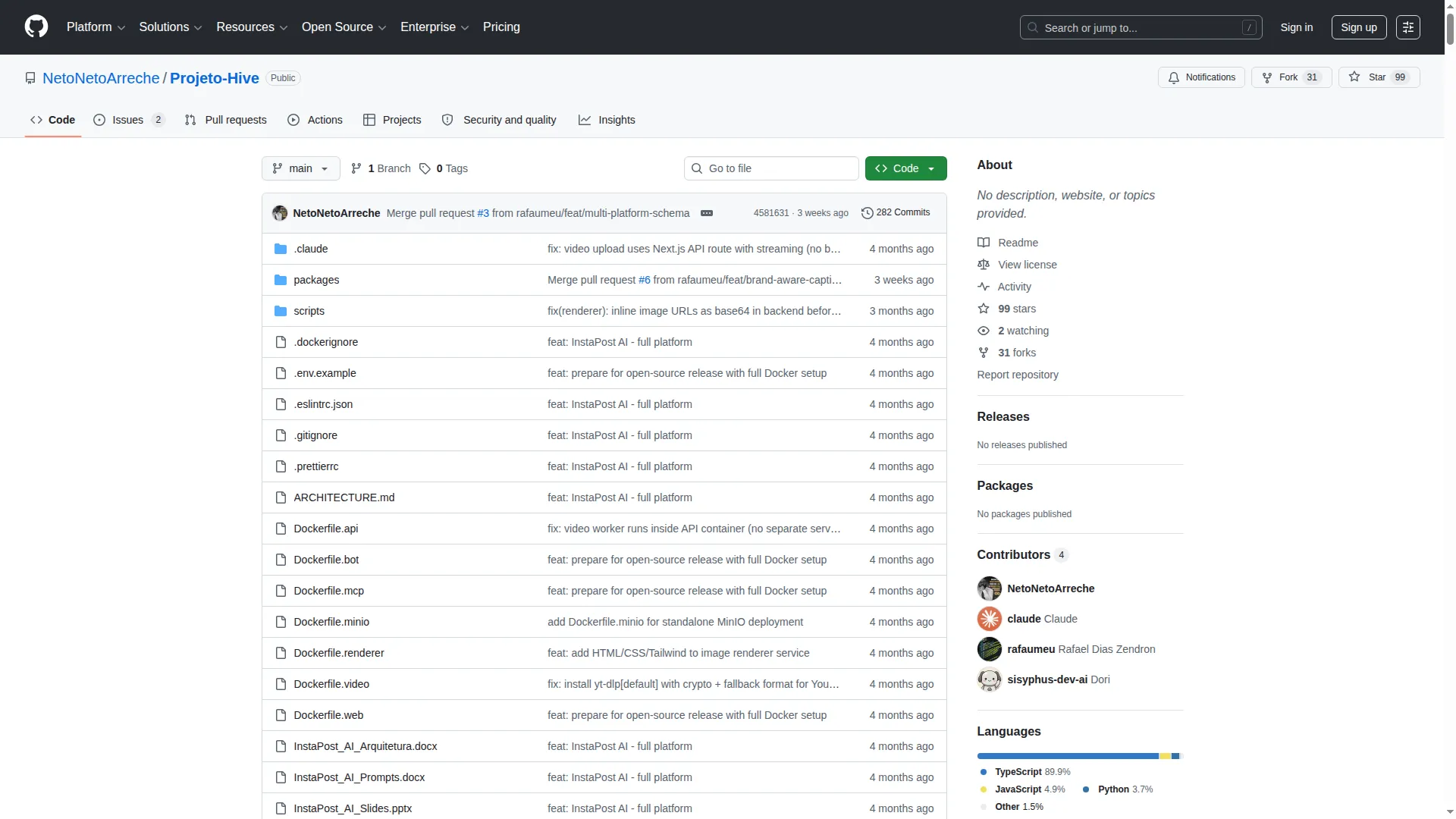Viewport: 1456px width, 819px height.
Task: Click the Sign in link
Action: tap(1296, 27)
